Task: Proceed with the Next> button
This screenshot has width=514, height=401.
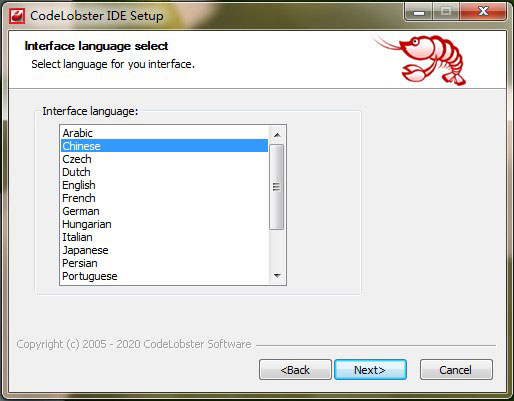Action: [x=370, y=370]
